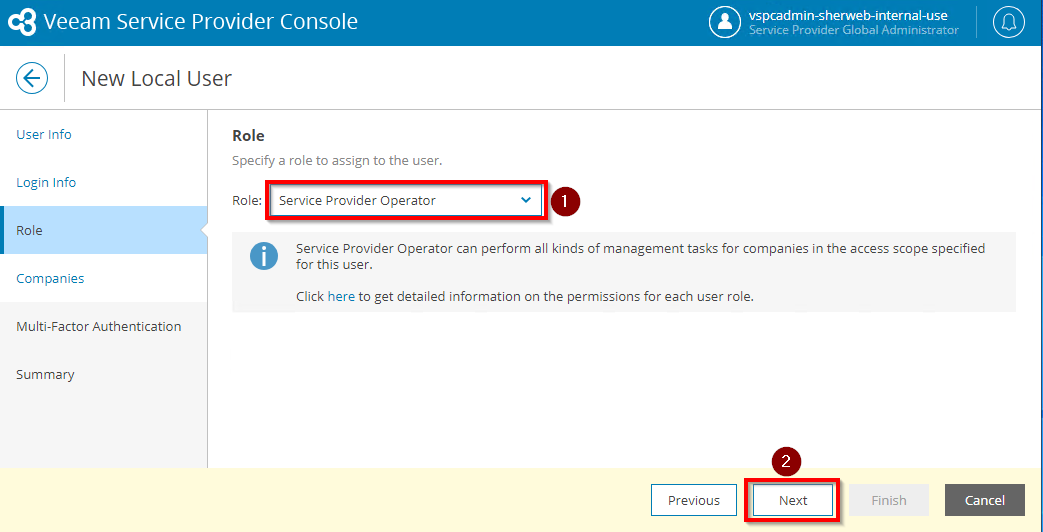Cancel the new local user wizard
1043x532 pixels.
point(985,500)
